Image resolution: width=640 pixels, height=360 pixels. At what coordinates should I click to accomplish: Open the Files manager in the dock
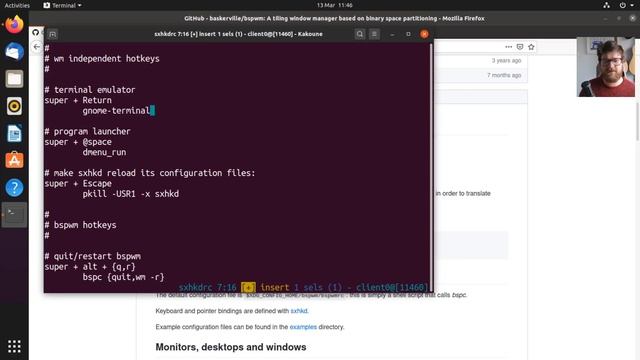tap(14, 79)
